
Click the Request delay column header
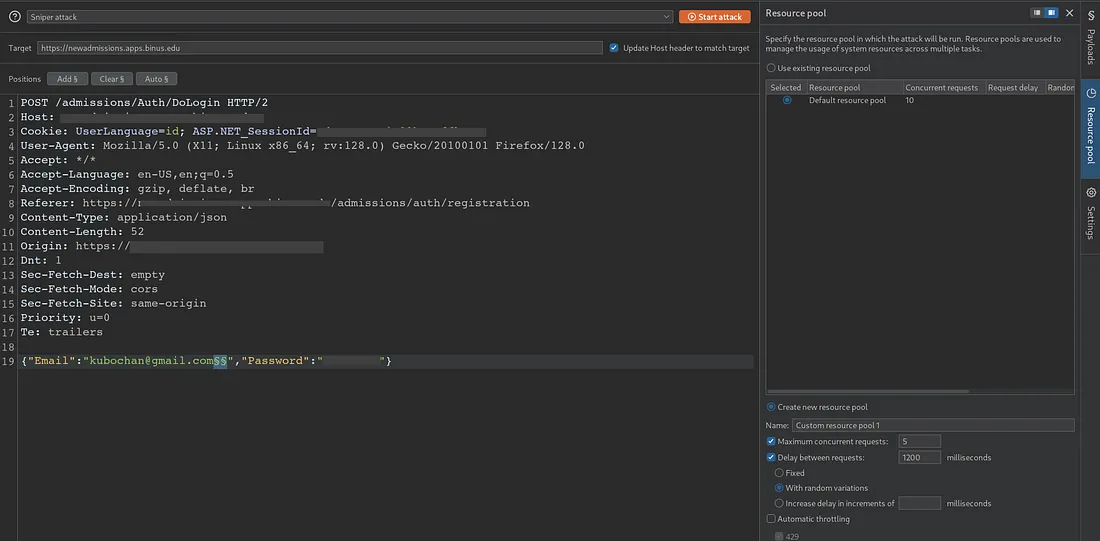coord(1014,88)
